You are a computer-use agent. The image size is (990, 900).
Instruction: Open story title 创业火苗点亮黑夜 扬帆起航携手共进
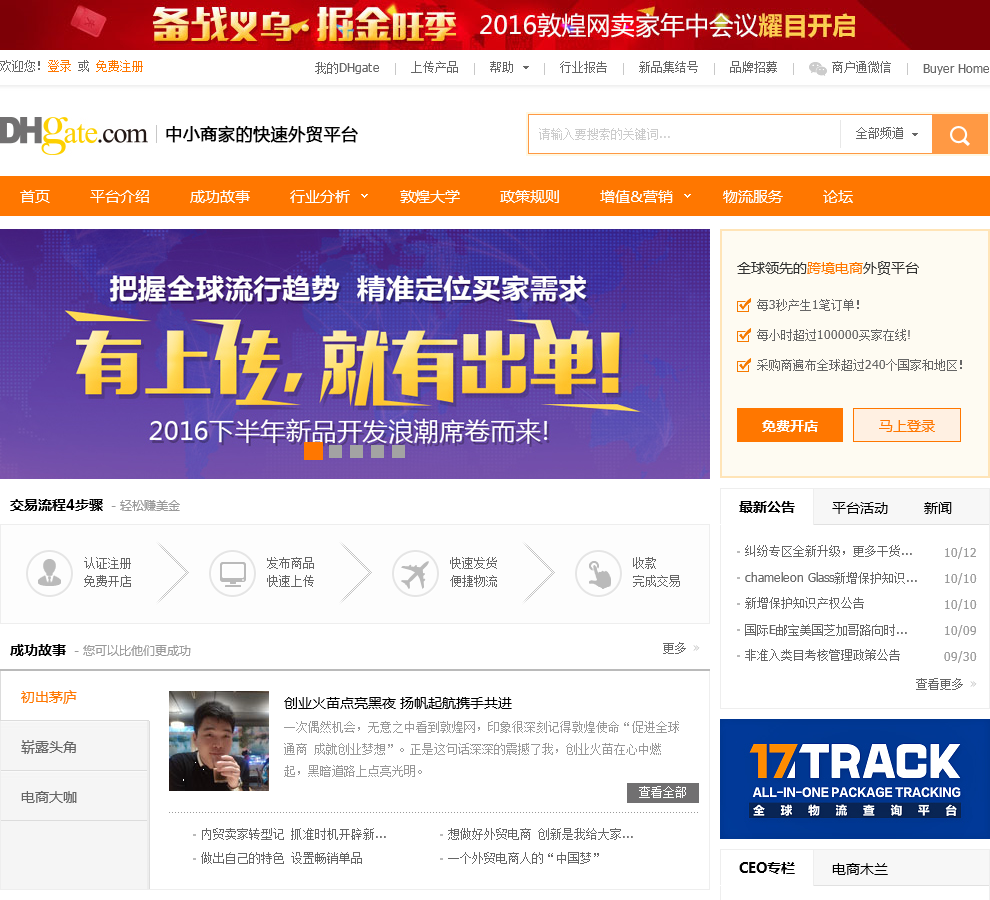pyautogui.click(x=398, y=703)
